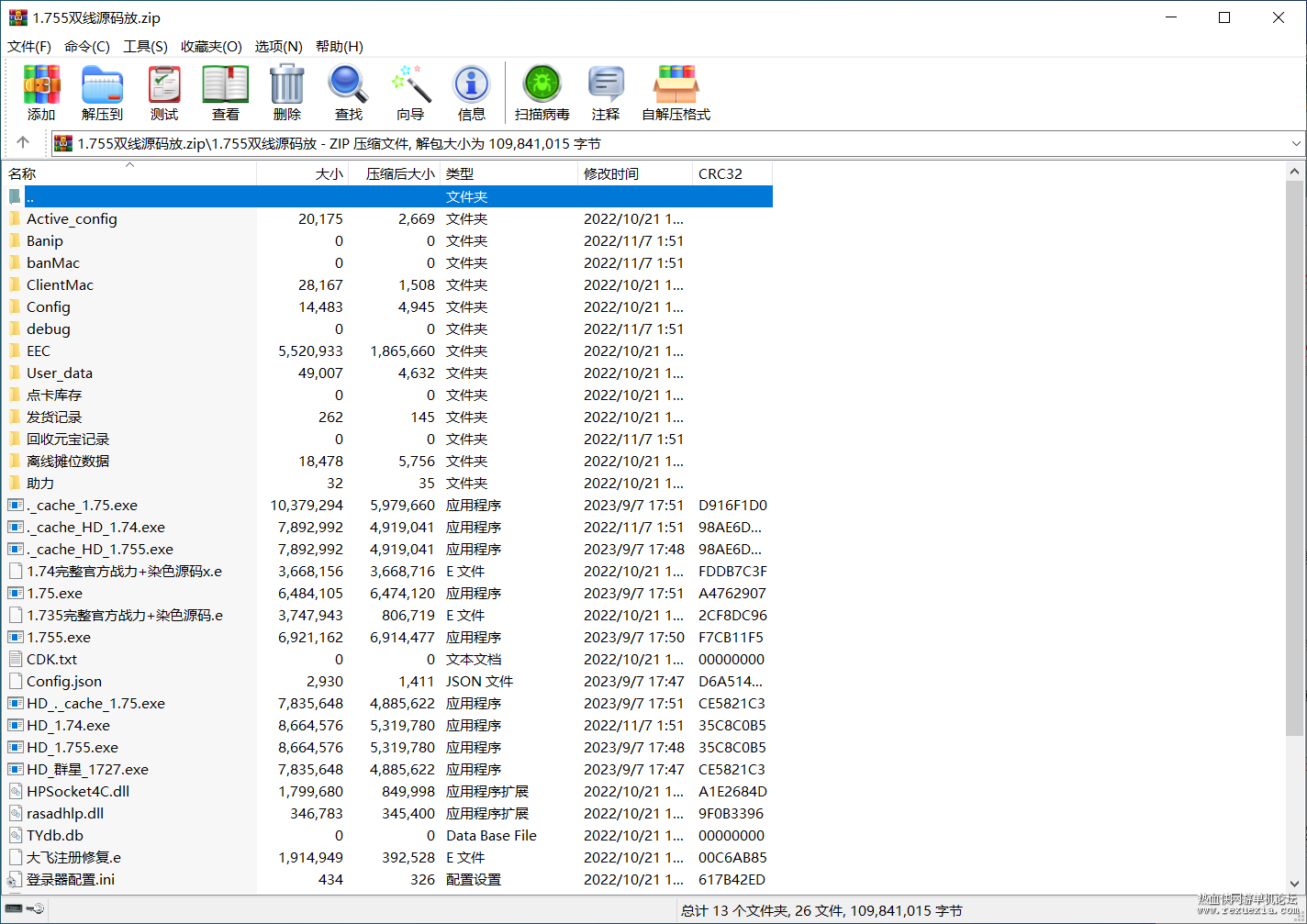Open the 命令(C) menu
Screen dimensions: 1307x924
coord(87,46)
